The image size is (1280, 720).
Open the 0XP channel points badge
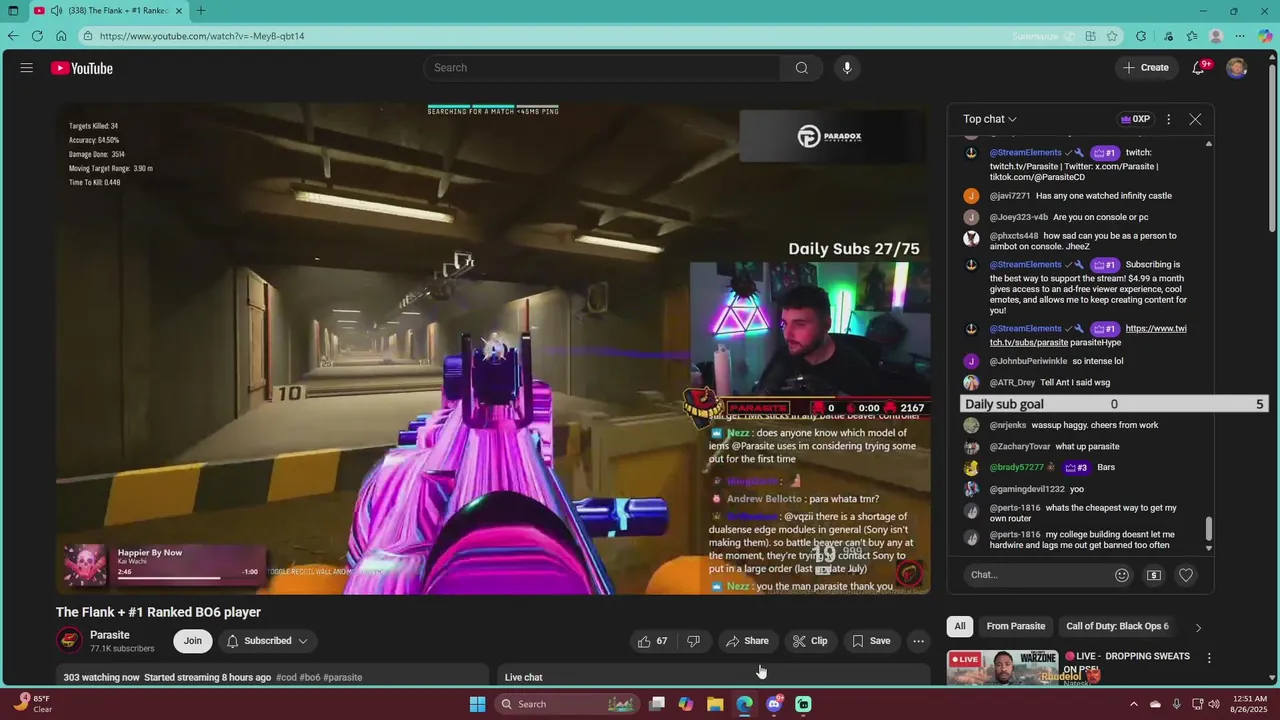pyautogui.click(x=1136, y=119)
